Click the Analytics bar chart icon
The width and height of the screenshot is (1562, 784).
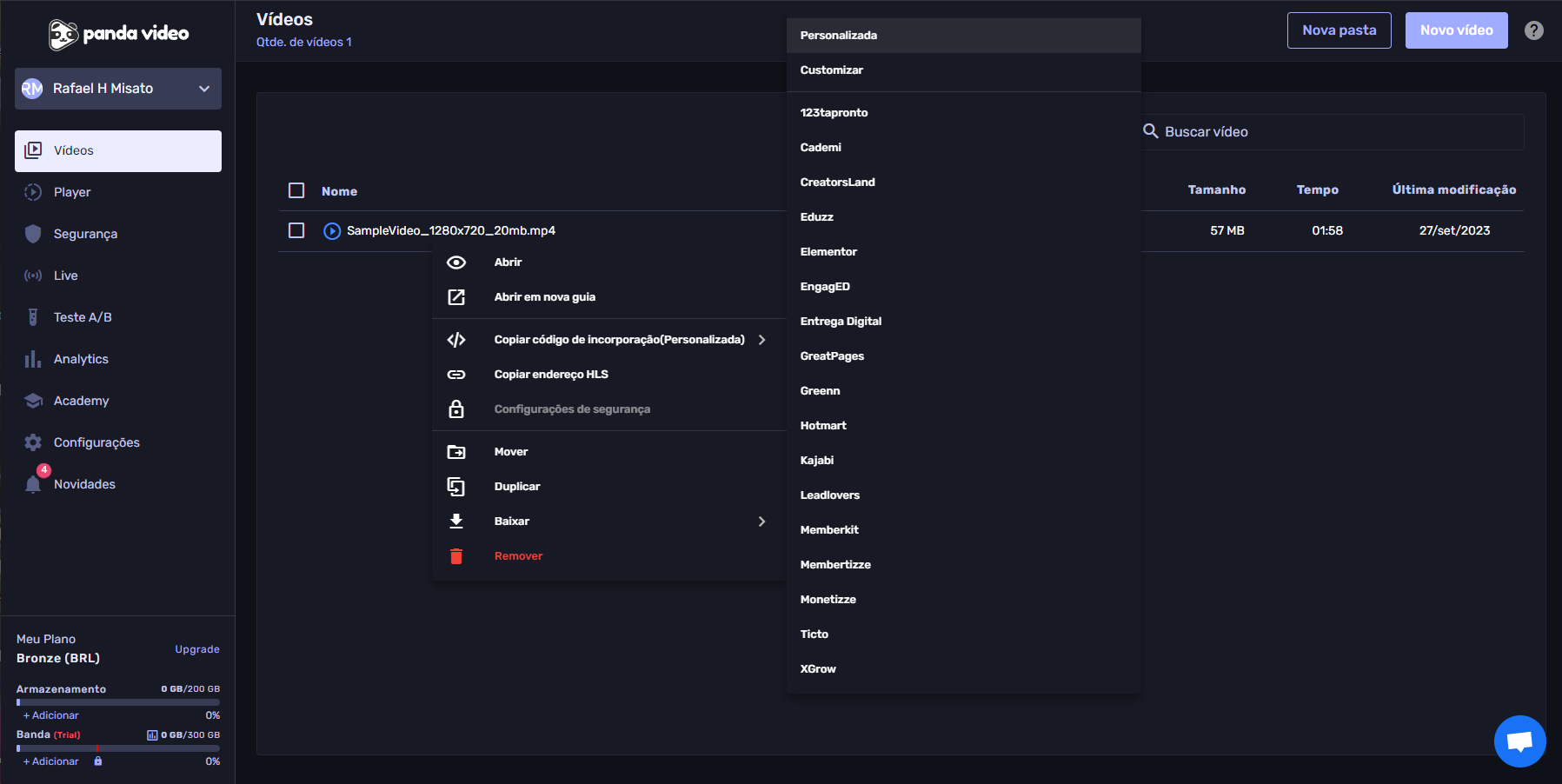[x=33, y=359]
